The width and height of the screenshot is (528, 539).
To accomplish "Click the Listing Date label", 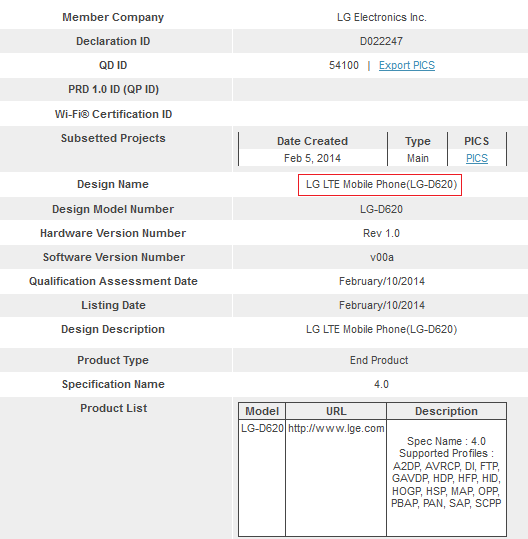I will [x=113, y=305].
